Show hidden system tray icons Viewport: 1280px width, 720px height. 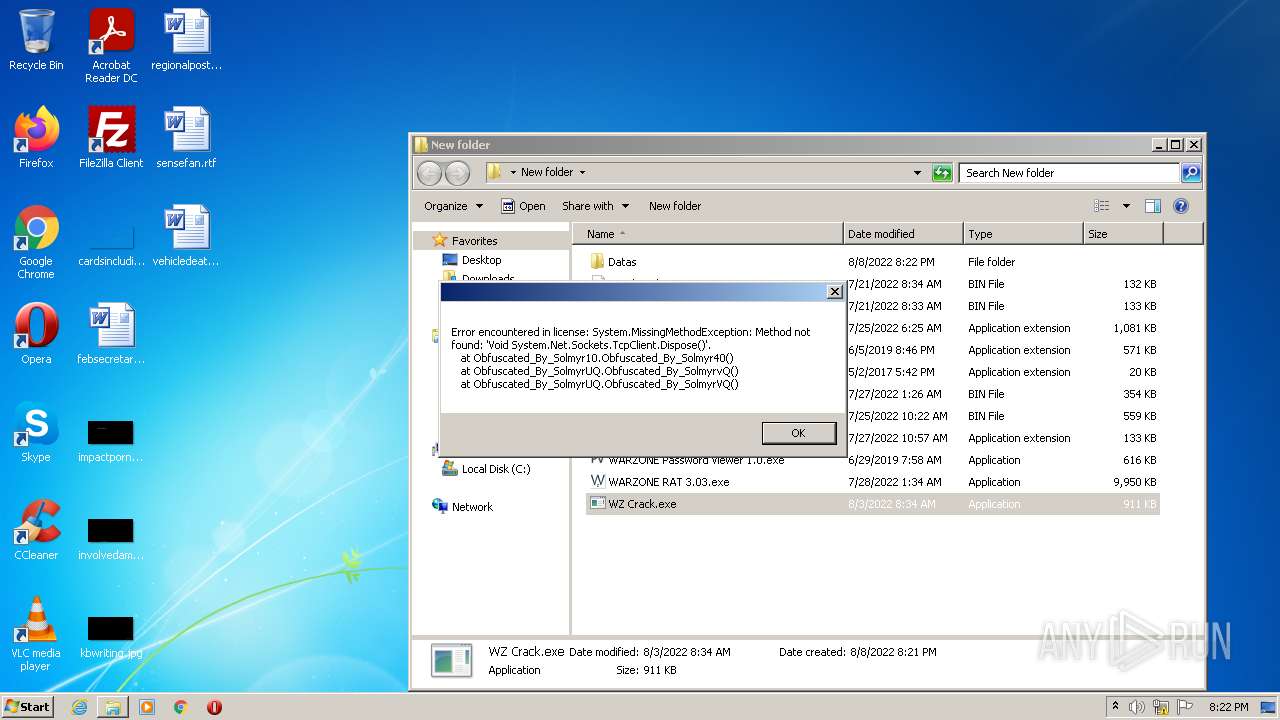pos(1116,707)
